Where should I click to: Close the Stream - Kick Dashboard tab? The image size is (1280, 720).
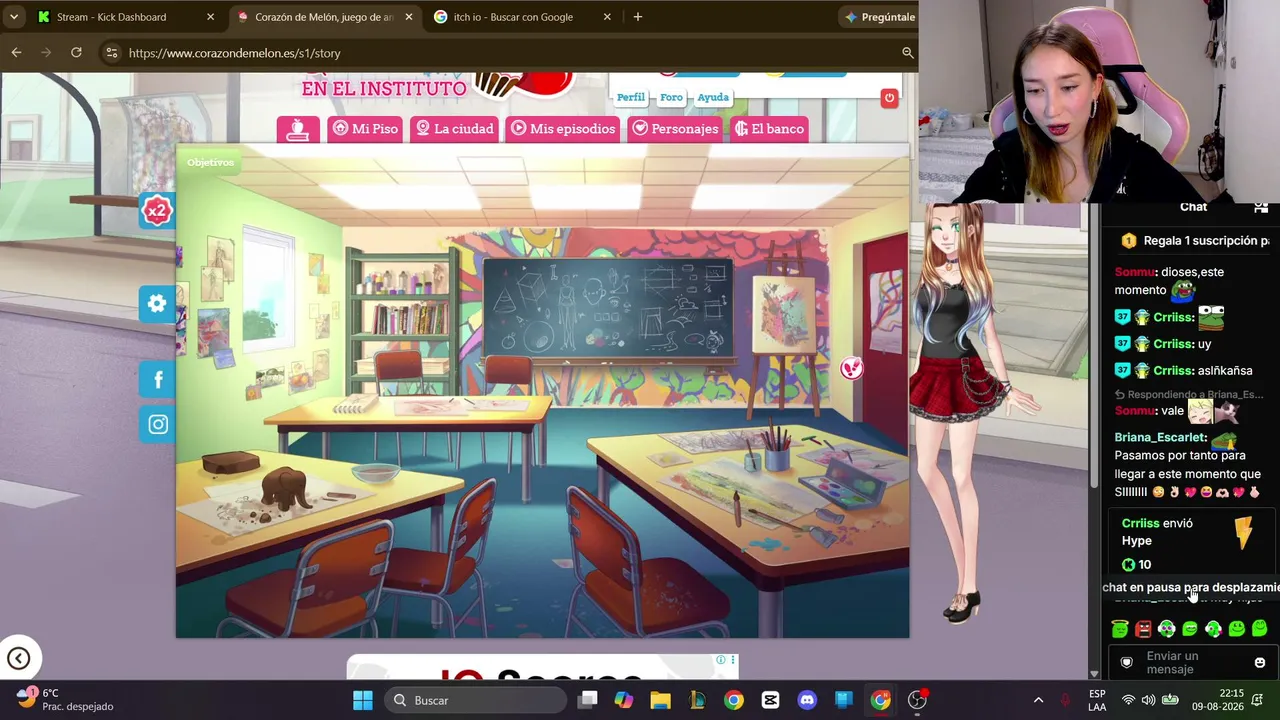click(x=210, y=17)
